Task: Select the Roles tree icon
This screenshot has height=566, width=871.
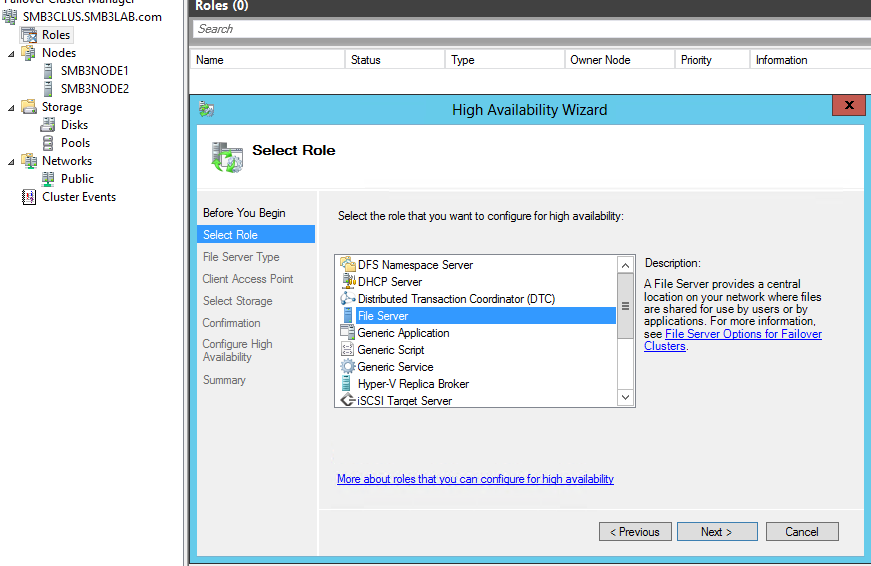Action: pos(29,35)
